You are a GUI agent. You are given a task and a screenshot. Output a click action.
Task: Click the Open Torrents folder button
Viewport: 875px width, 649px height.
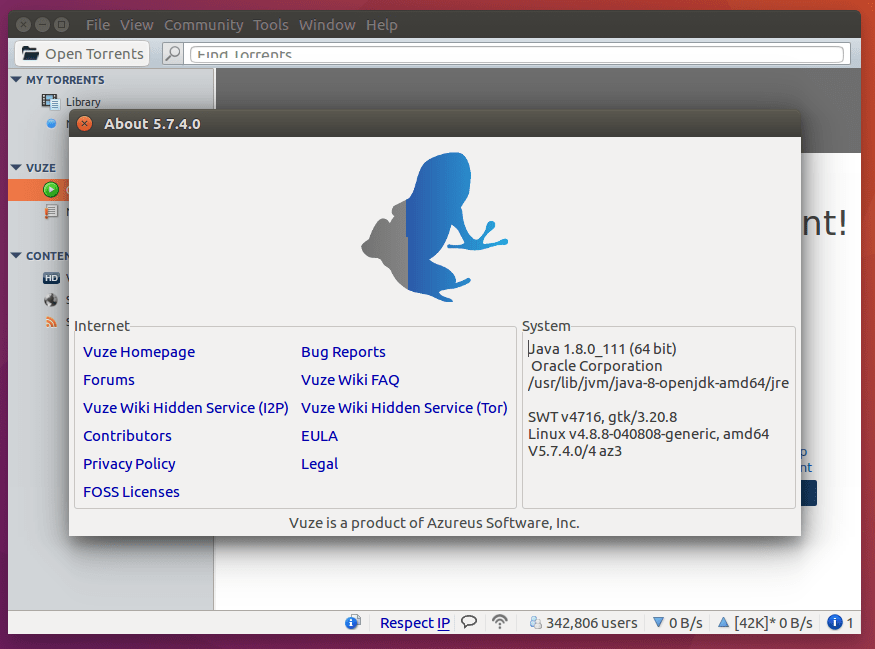[x=82, y=54]
